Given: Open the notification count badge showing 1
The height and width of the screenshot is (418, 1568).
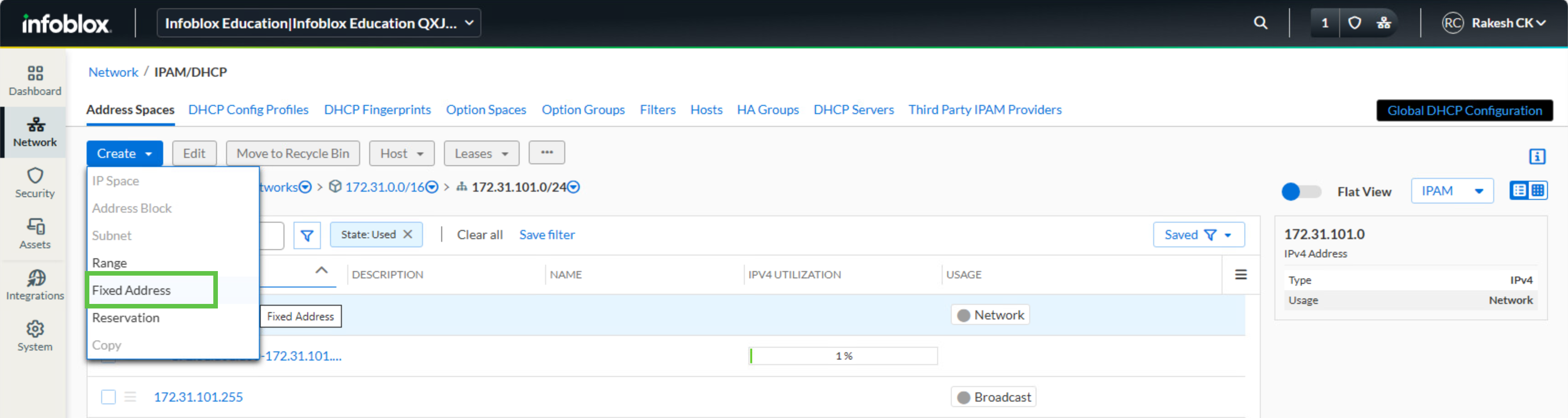Looking at the screenshot, I should [x=1325, y=23].
